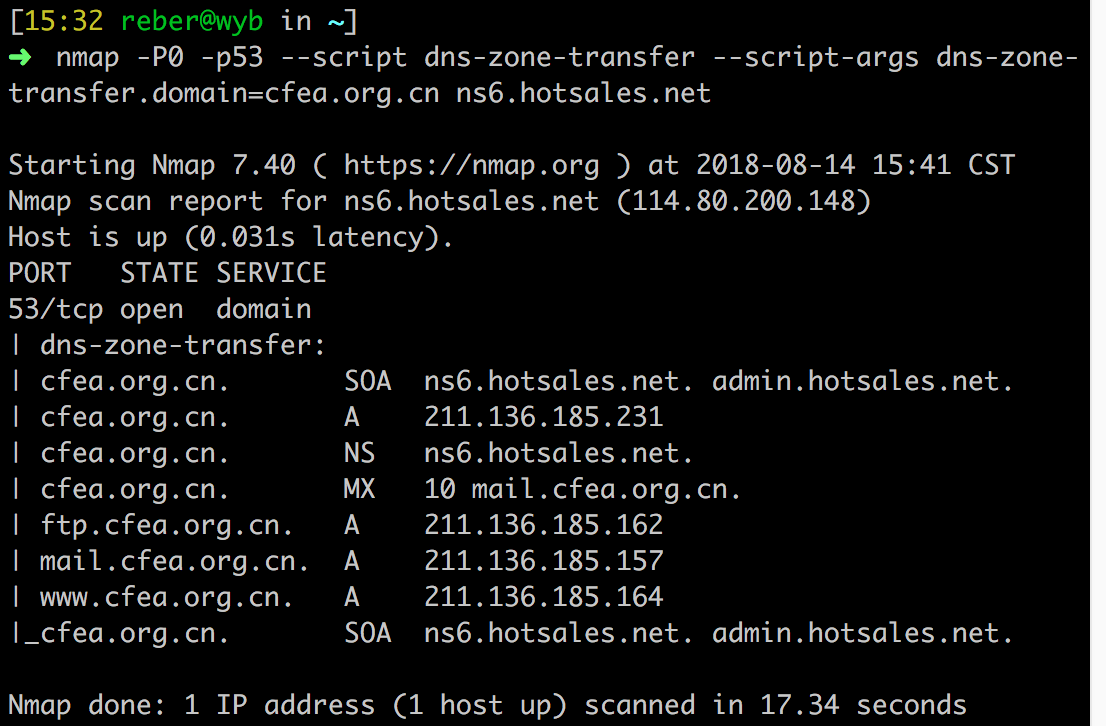Click the 17.34 seconds scan duration
This screenshot has height=726, width=1106.
863,705
